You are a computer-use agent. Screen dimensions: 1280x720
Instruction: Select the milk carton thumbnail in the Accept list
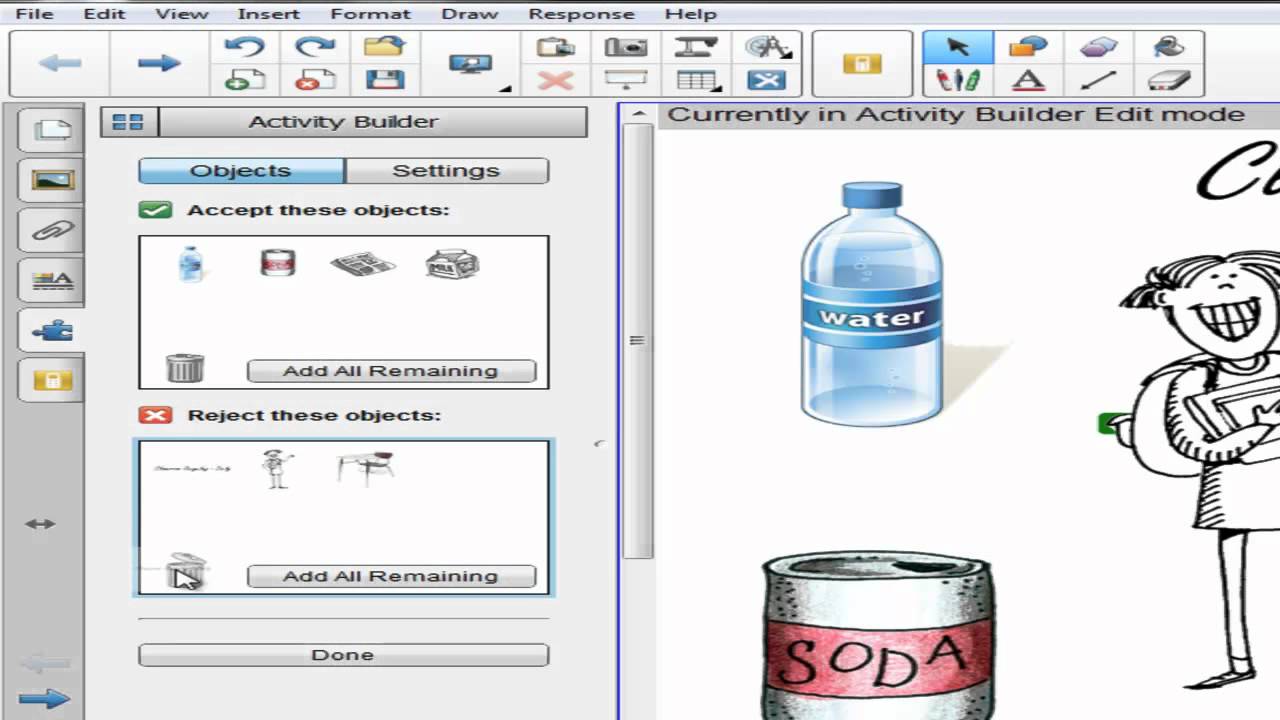452,264
